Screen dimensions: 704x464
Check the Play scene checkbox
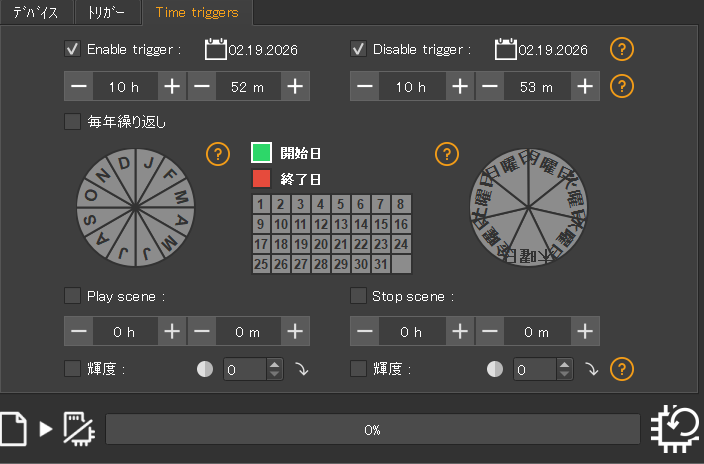(72, 296)
